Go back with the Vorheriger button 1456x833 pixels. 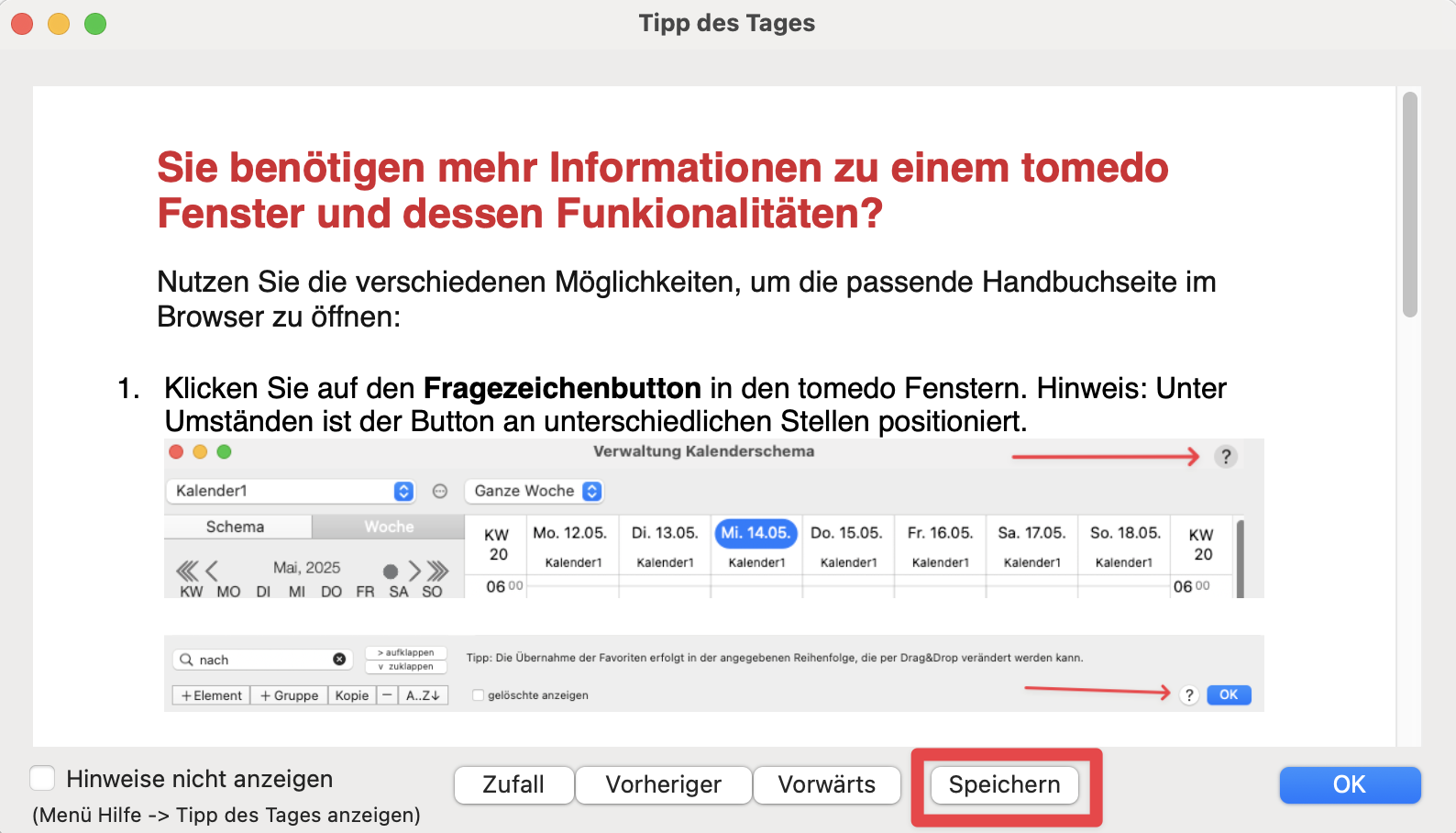coord(663,785)
